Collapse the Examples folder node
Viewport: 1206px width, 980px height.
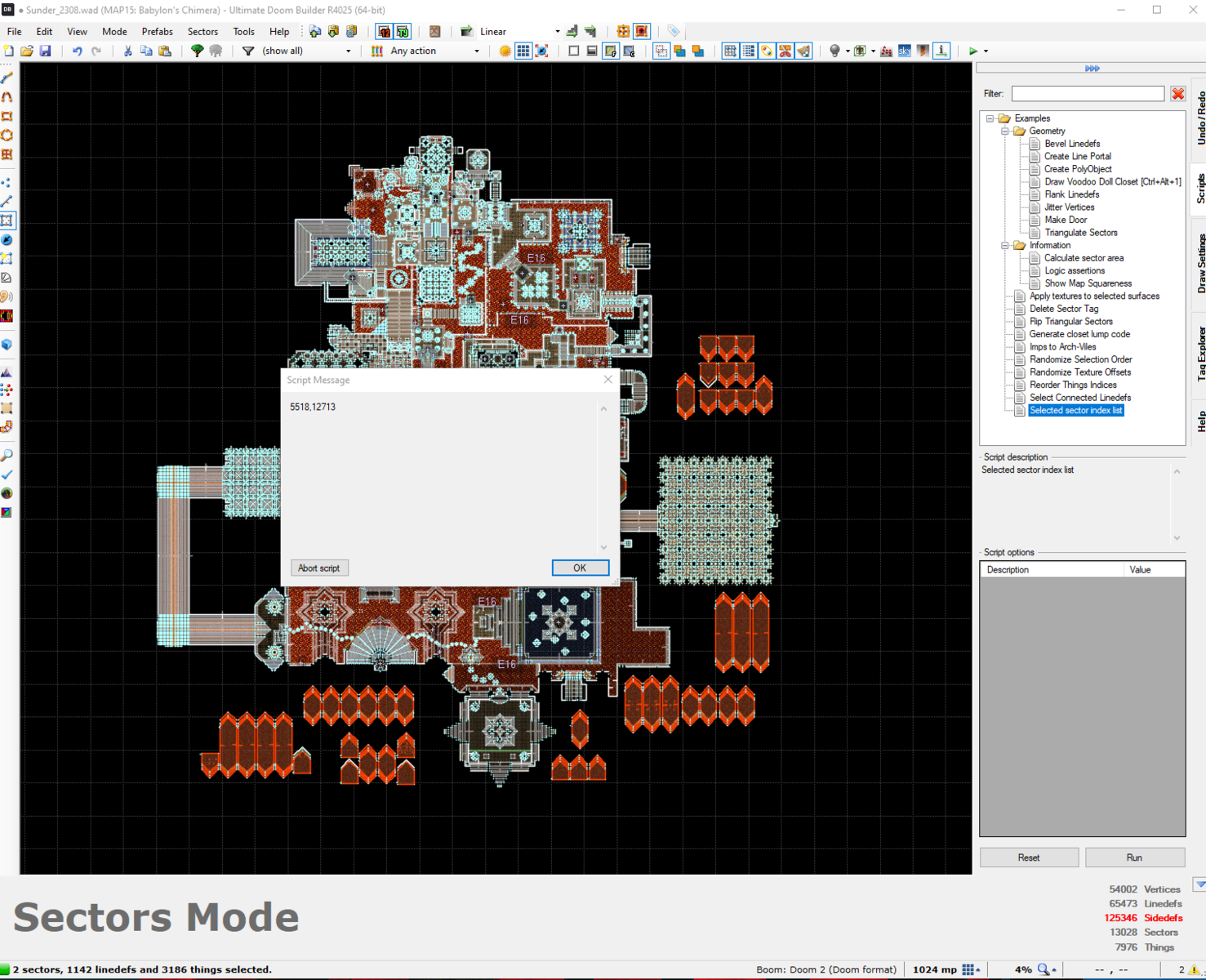click(990, 118)
